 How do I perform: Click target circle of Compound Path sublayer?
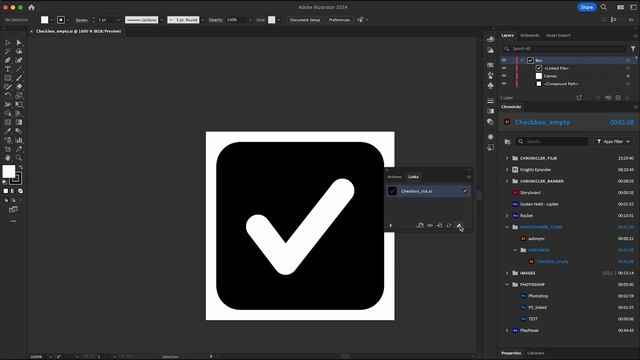click(628, 84)
